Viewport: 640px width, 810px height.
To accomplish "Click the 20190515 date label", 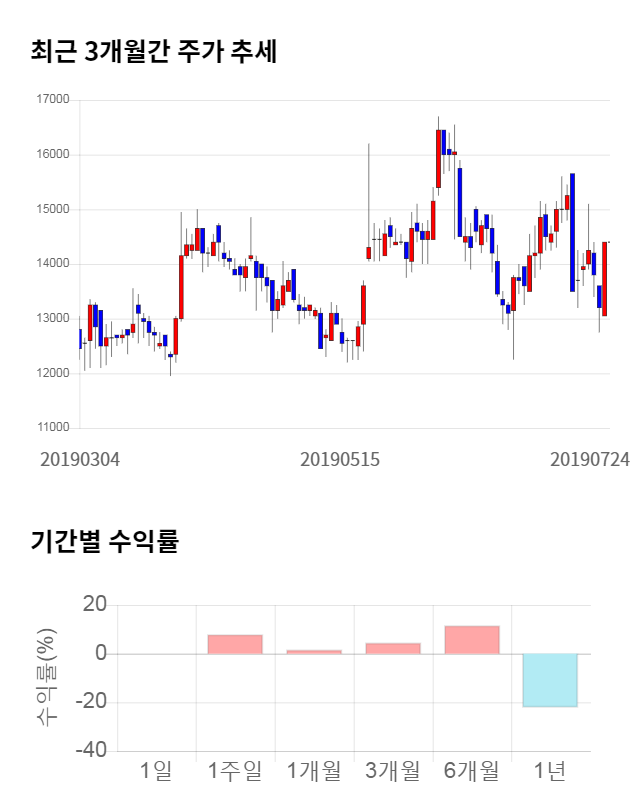I will [341, 459].
